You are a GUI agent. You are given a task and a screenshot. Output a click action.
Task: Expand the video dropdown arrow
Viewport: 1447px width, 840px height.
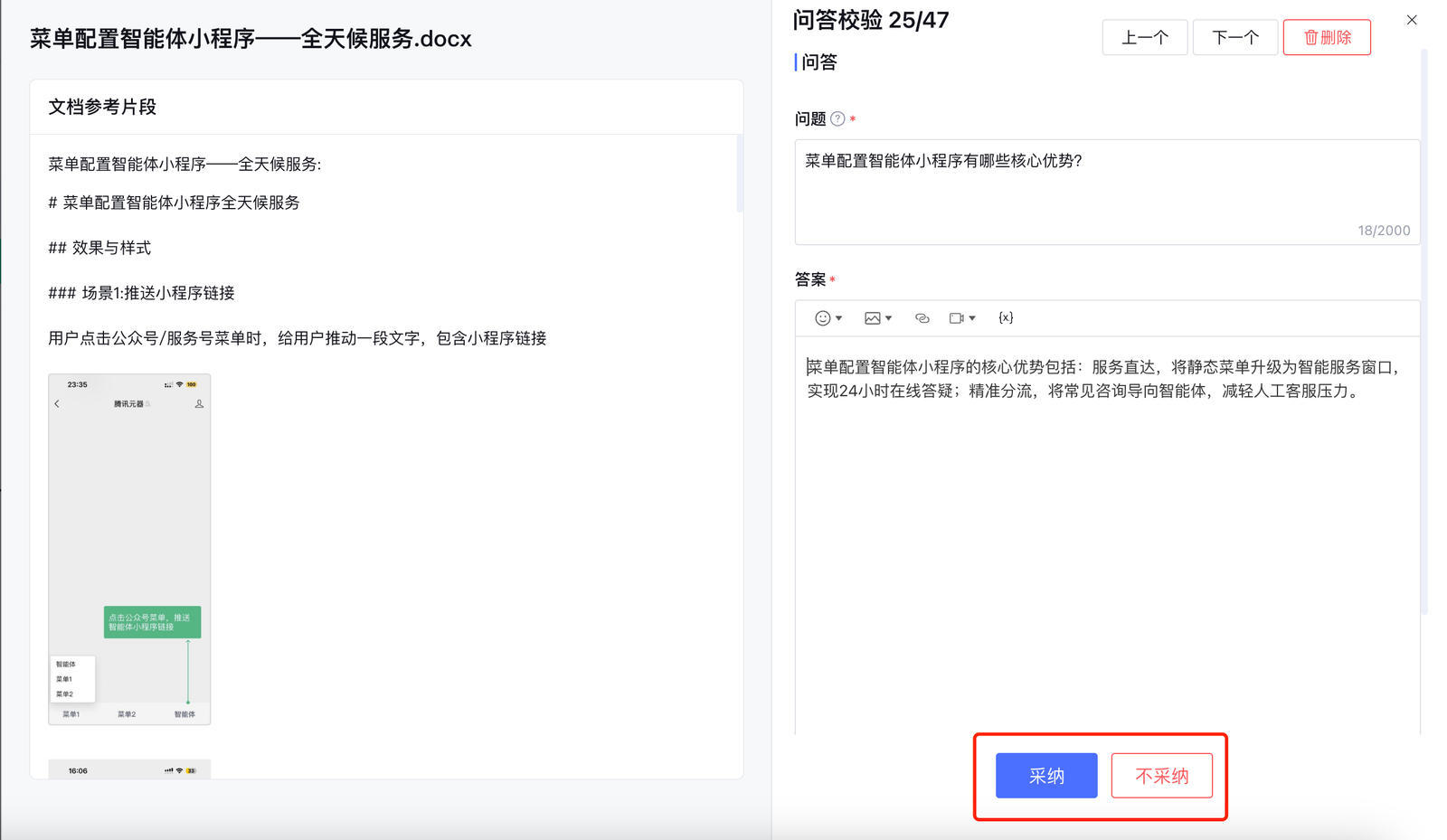[x=972, y=318]
